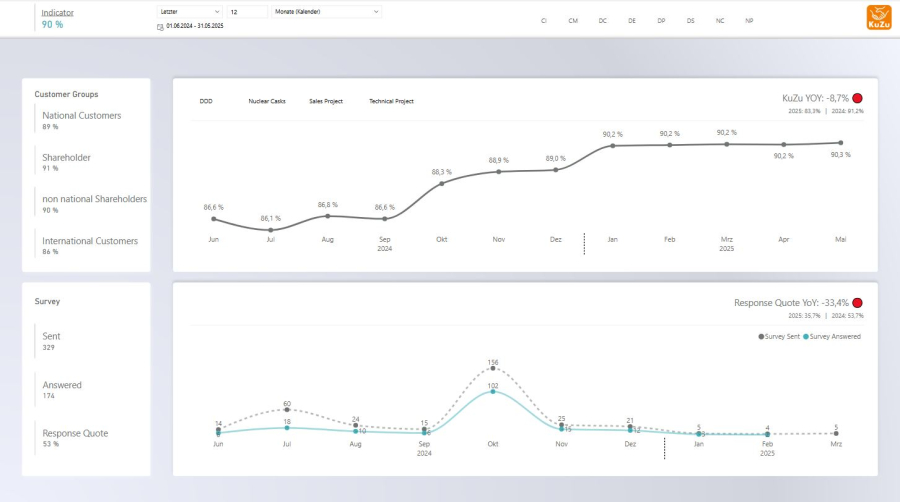Image resolution: width=900 pixels, height=502 pixels.
Task: Select the Sales Project tab
Action: click(326, 101)
